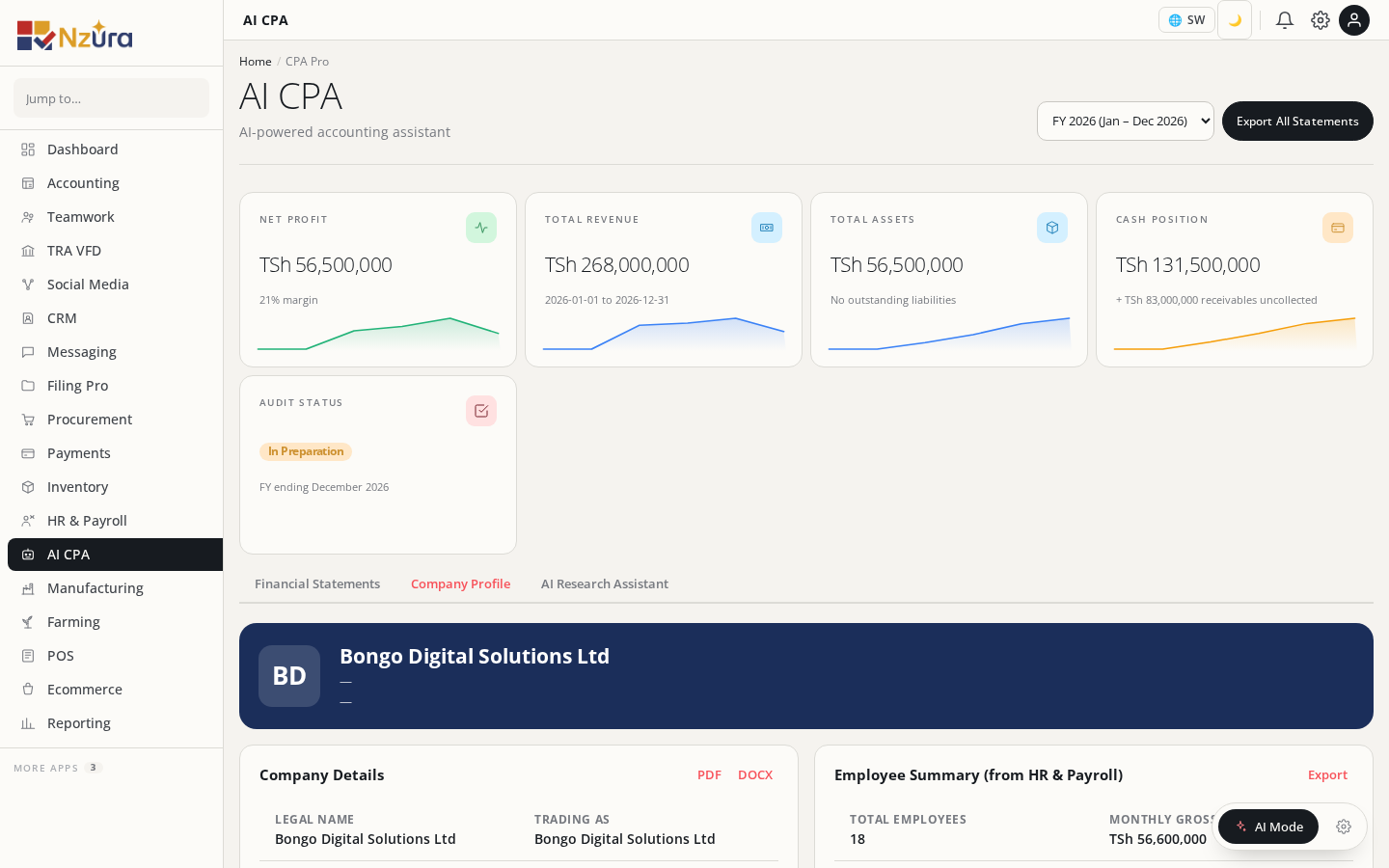Switch to Financial Statements tab

[317, 583]
